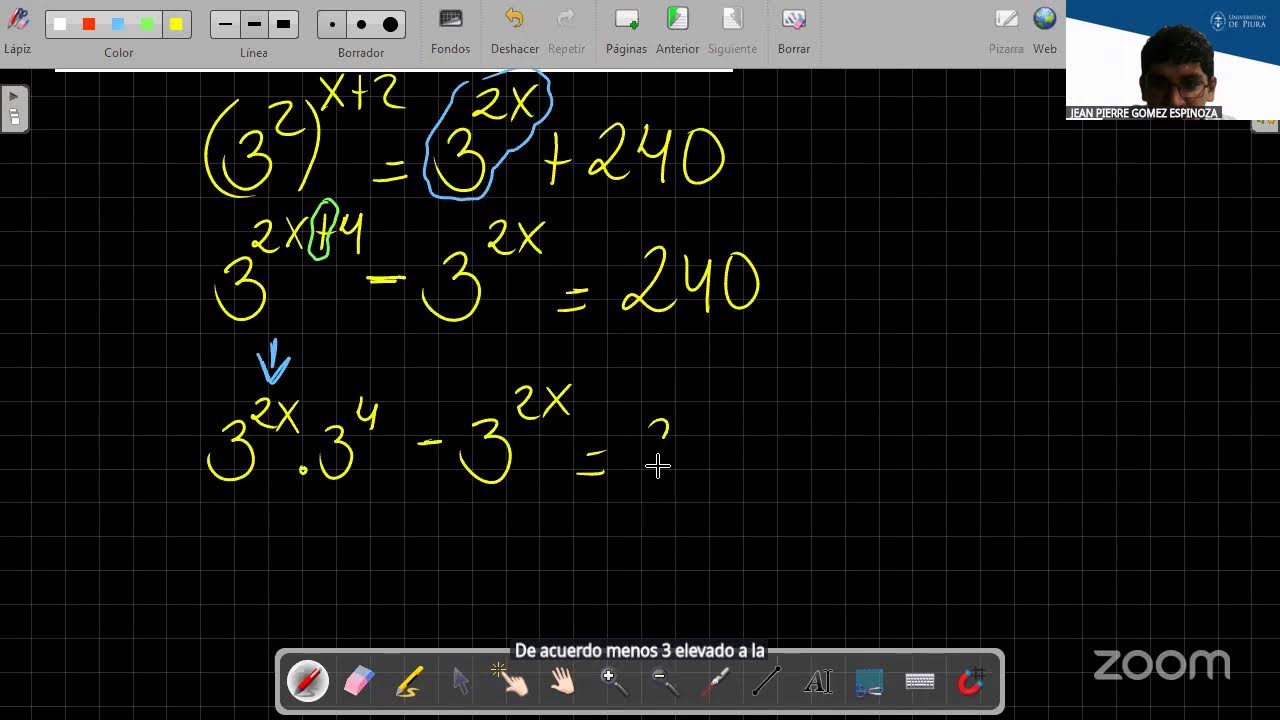Image resolution: width=1280 pixels, height=720 pixels.
Task: Choose the thin line width
Action: pyautogui.click(x=225, y=24)
